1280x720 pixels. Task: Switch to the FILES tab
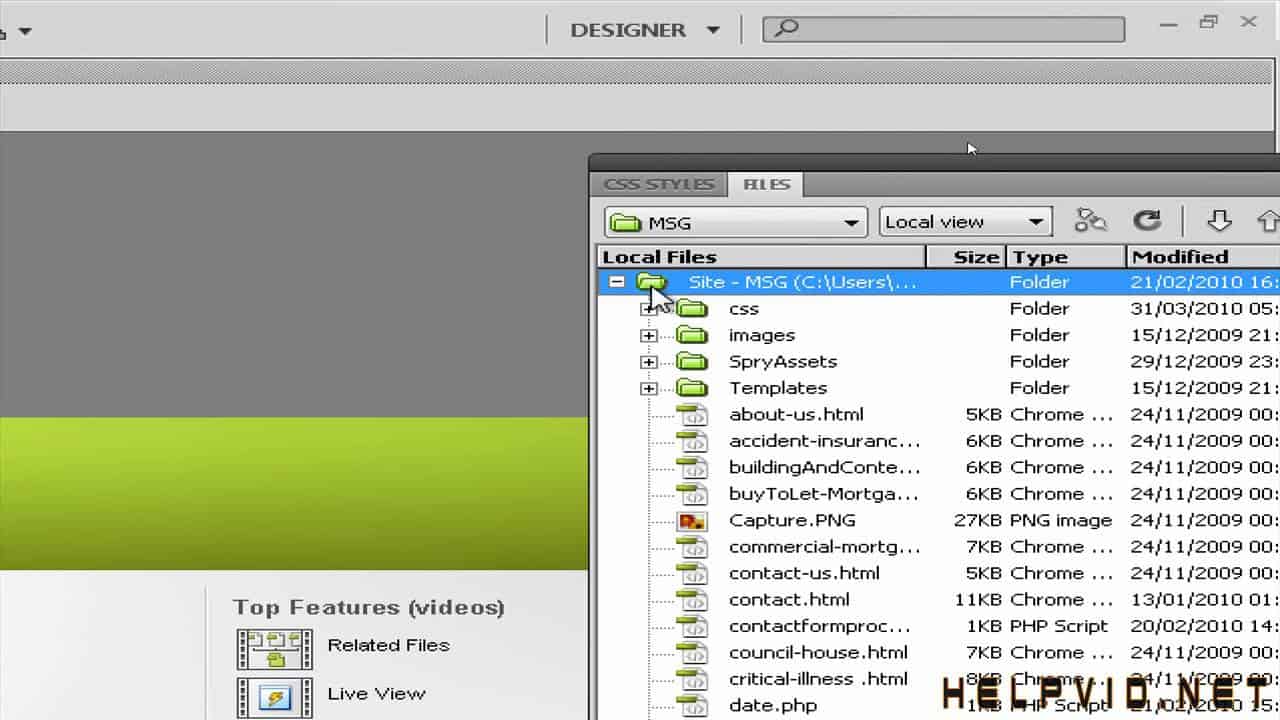pyautogui.click(x=766, y=185)
